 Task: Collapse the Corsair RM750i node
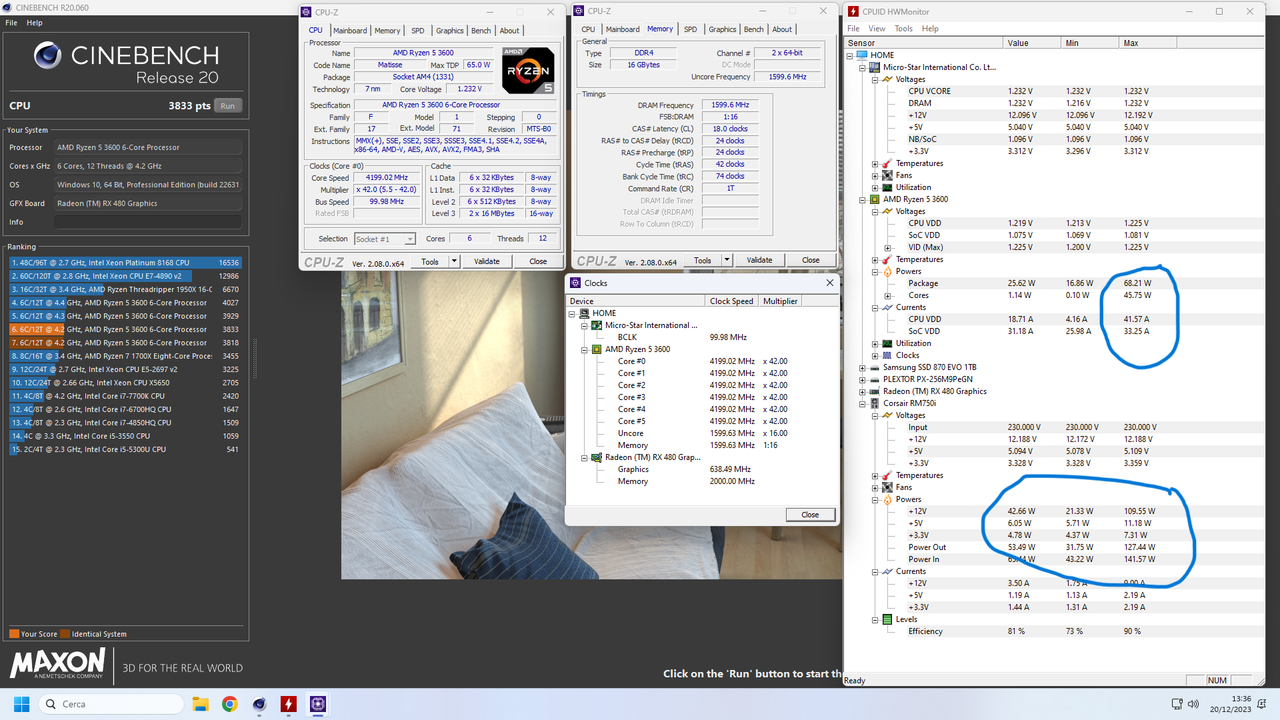863,403
